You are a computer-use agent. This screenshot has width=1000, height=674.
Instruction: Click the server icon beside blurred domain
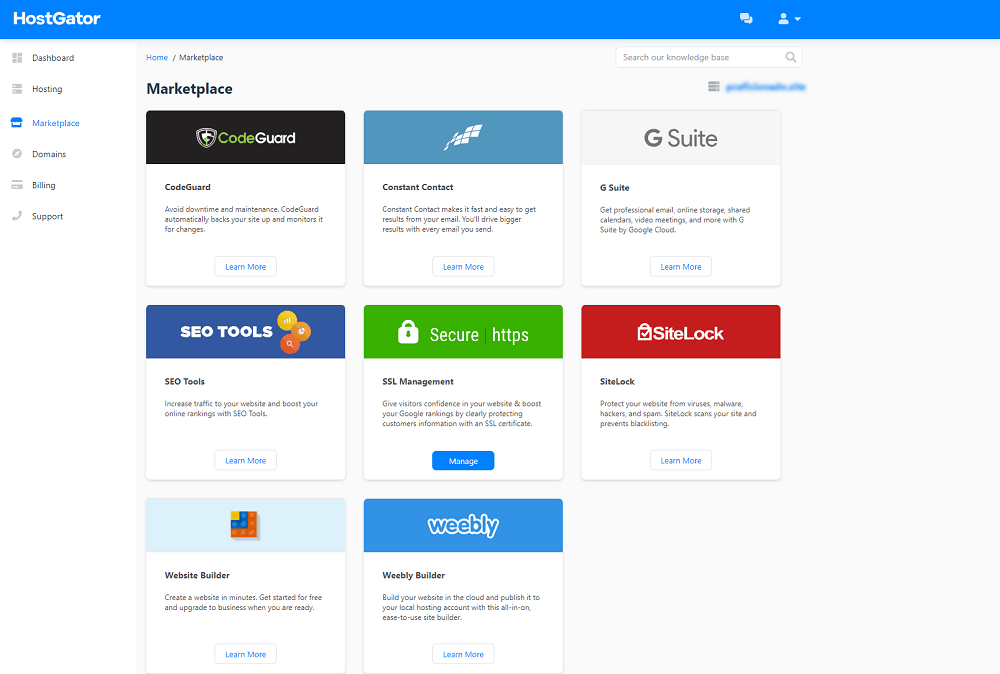pyautogui.click(x=714, y=87)
